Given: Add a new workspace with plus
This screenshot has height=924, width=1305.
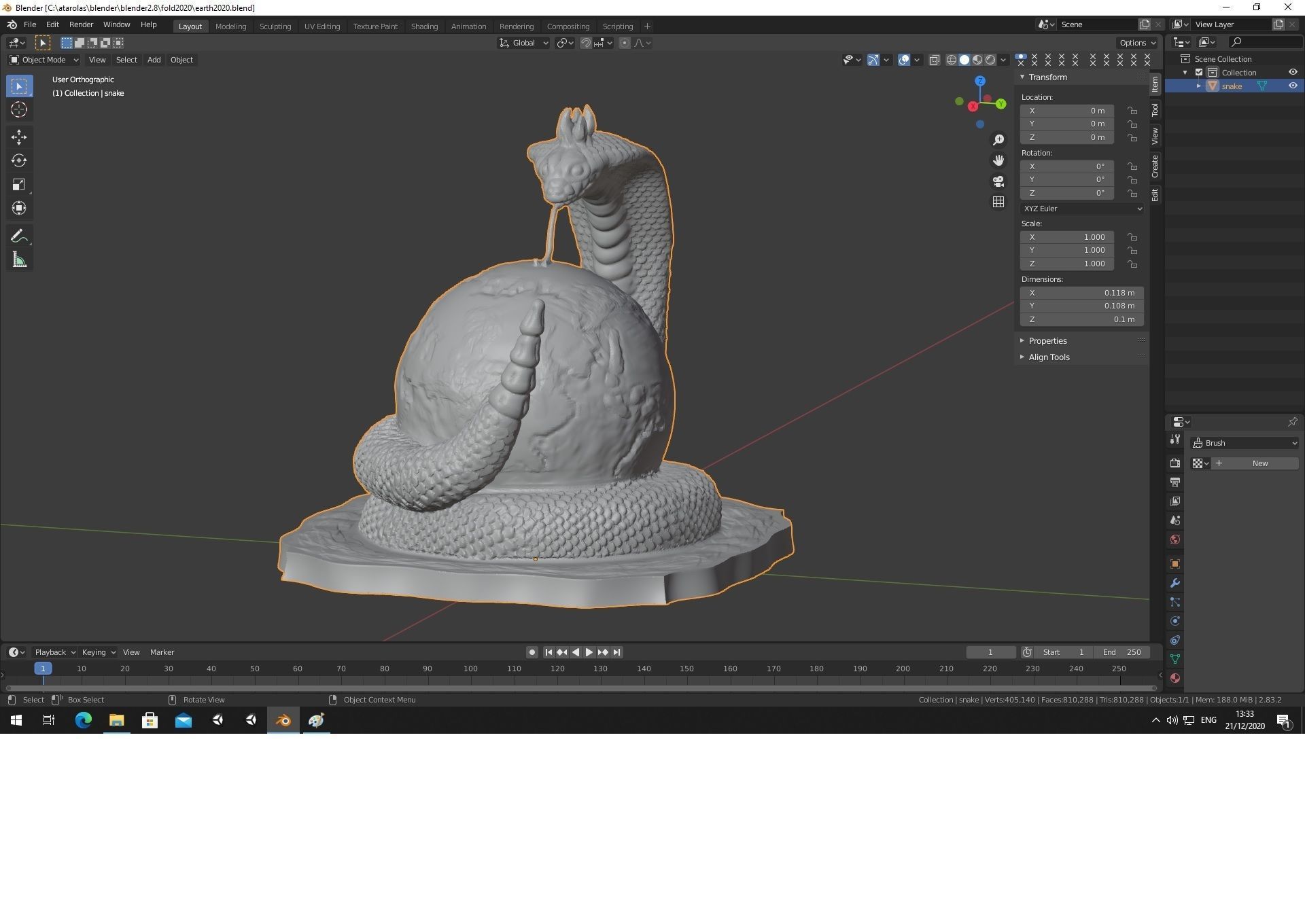Looking at the screenshot, I should coord(647,26).
